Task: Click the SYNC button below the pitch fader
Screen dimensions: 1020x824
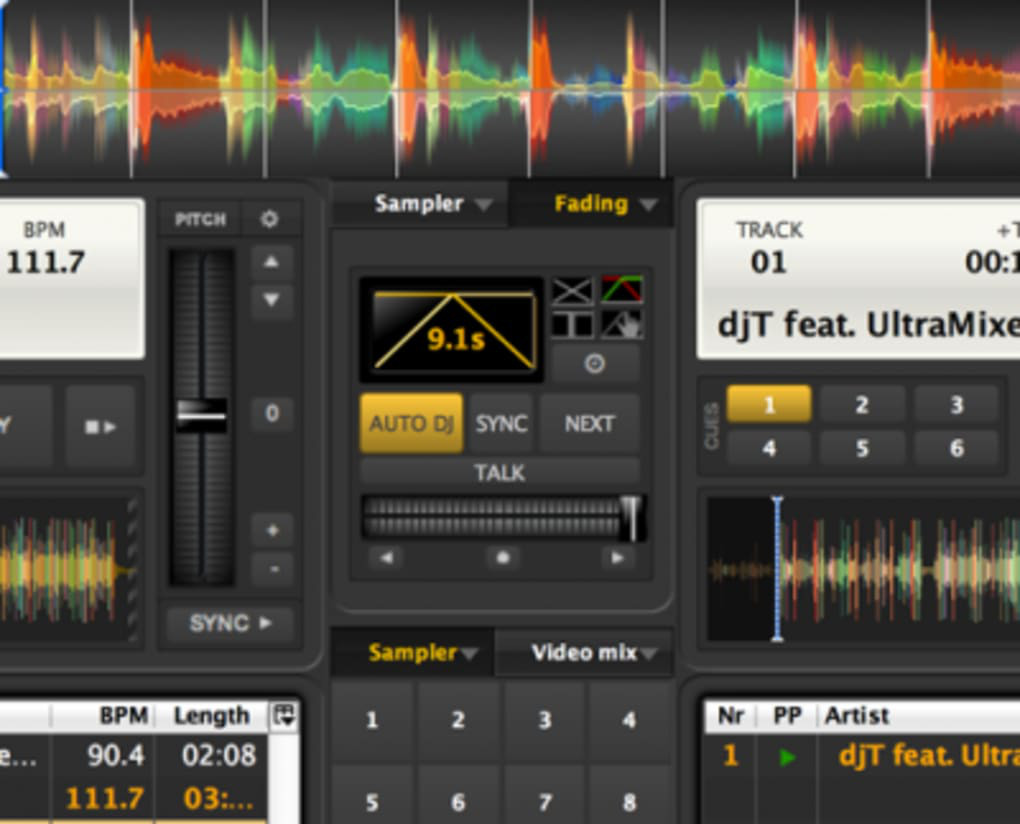Action: click(230, 623)
